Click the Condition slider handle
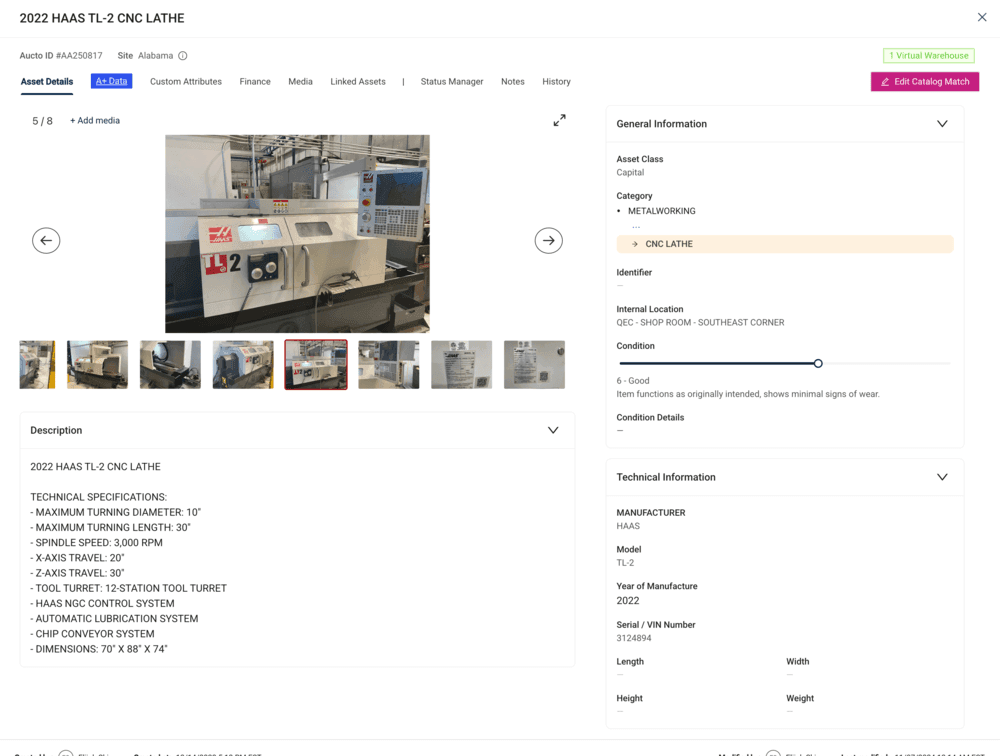 pos(818,363)
